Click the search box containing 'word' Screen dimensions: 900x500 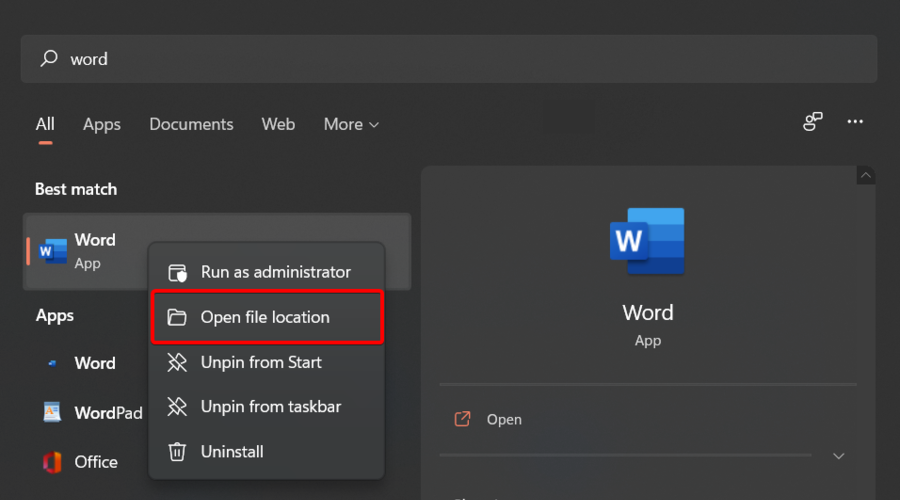[449, 59]
